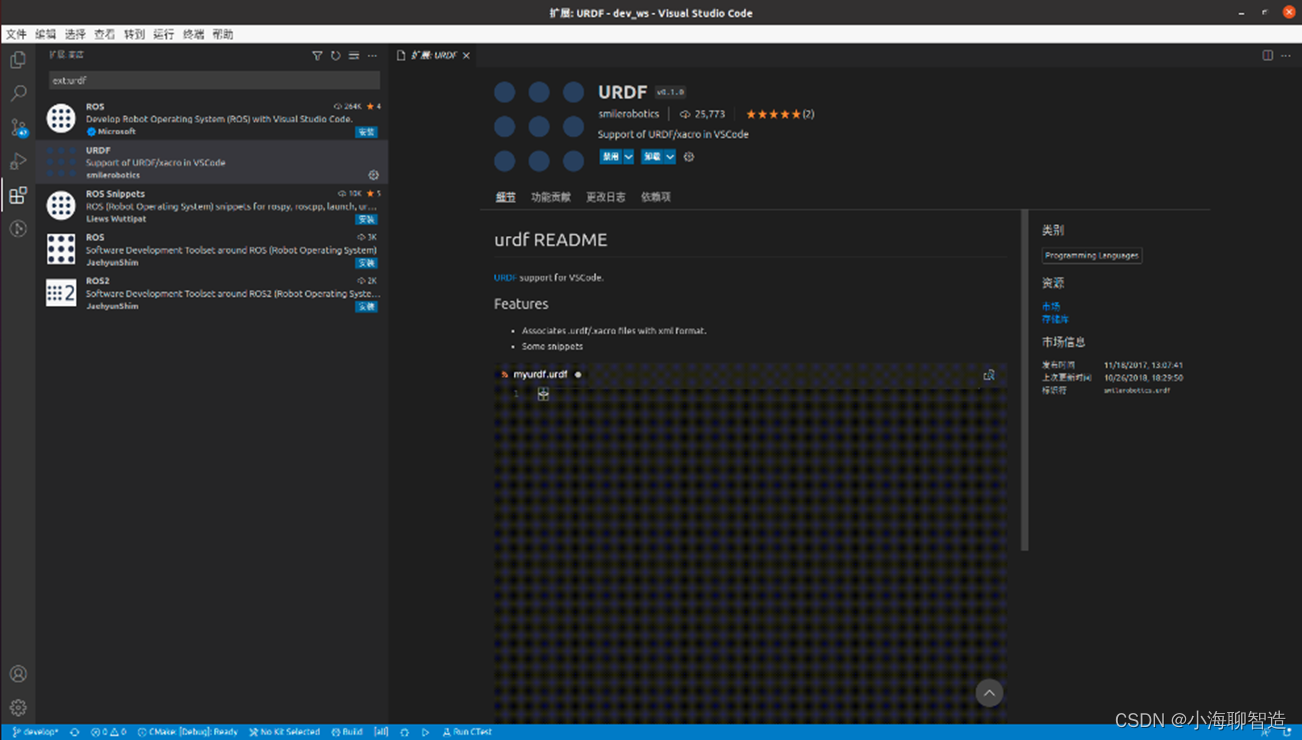Install the ROS2 extension
The width and height of the screenshot is (1302, 740).
(x=367, y=307)
